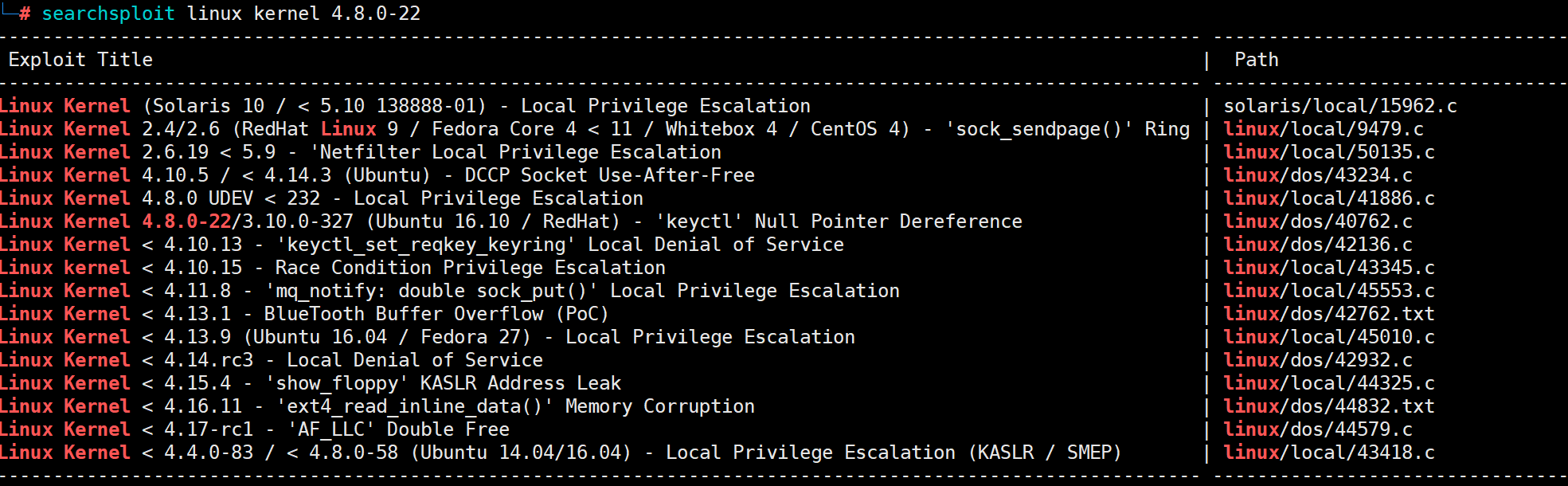Select the linux/dos/42762.txt path
The image size is (1568, 486).
pos(1329,314)
